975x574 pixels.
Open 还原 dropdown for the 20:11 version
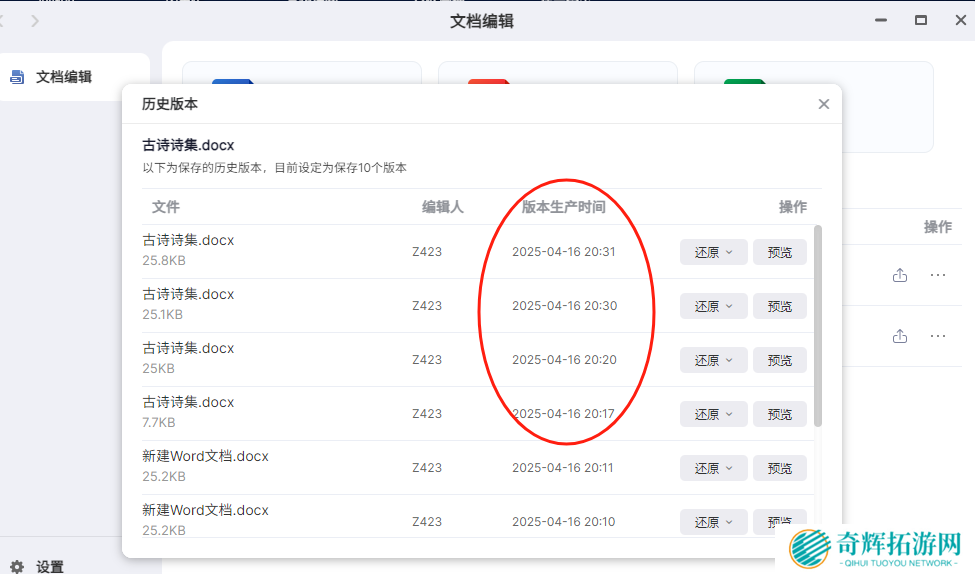click(x=714, y=468)
